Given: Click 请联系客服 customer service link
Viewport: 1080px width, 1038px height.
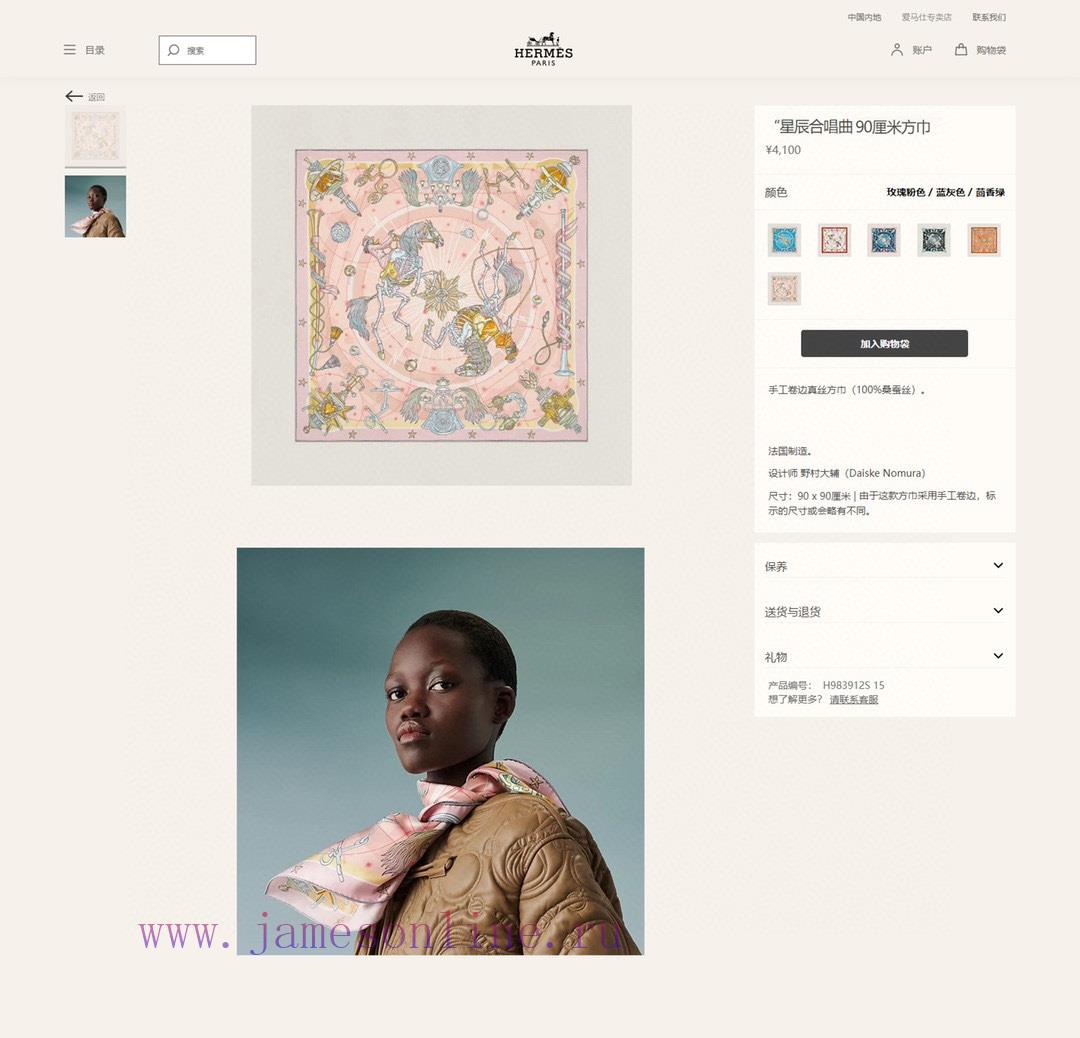Looking at the screenshot, I should coord(853,700).
